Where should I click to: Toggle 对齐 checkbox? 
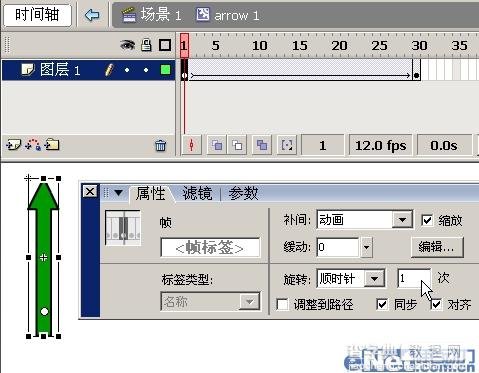pyautogui.click(x=436, y=304)
